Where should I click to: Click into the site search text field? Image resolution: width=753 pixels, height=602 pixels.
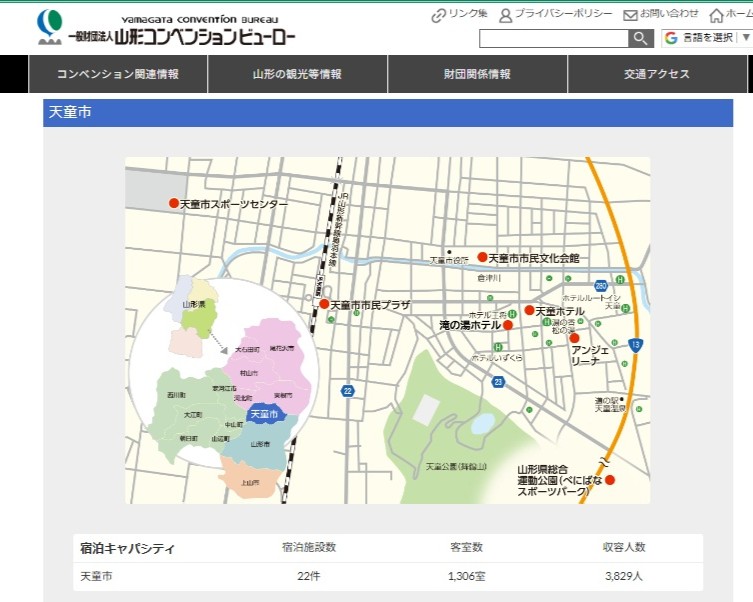(553, 38)
